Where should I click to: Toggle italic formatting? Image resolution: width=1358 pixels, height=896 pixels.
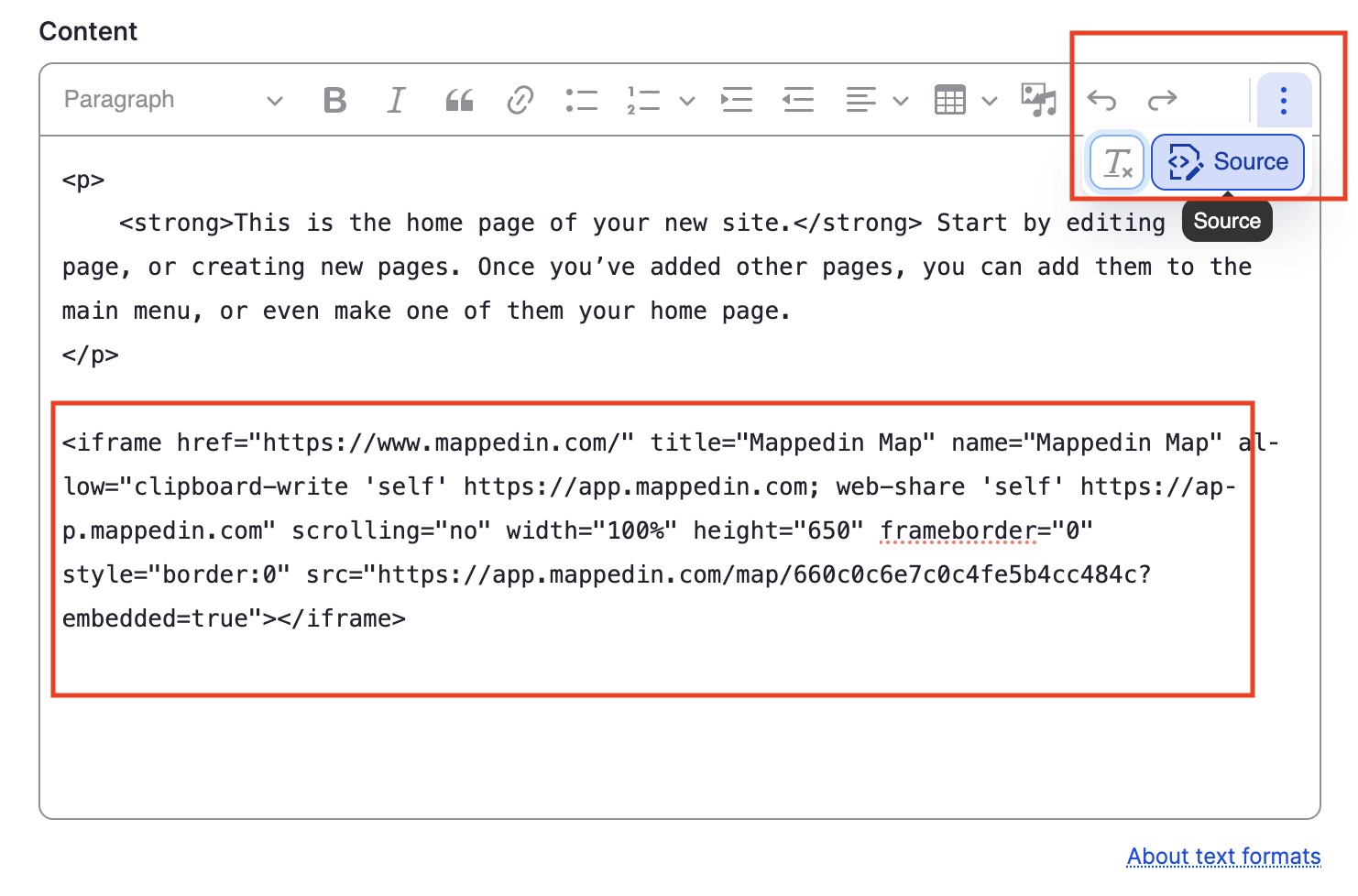pos(396,100)
